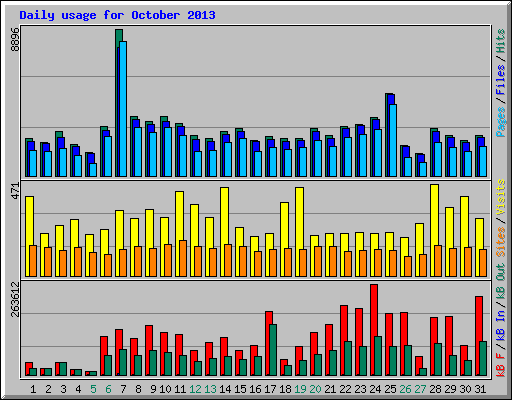Click day 28 on the x-axis
Viewport: 512px width, 400px height.
(x=435, y=389)
